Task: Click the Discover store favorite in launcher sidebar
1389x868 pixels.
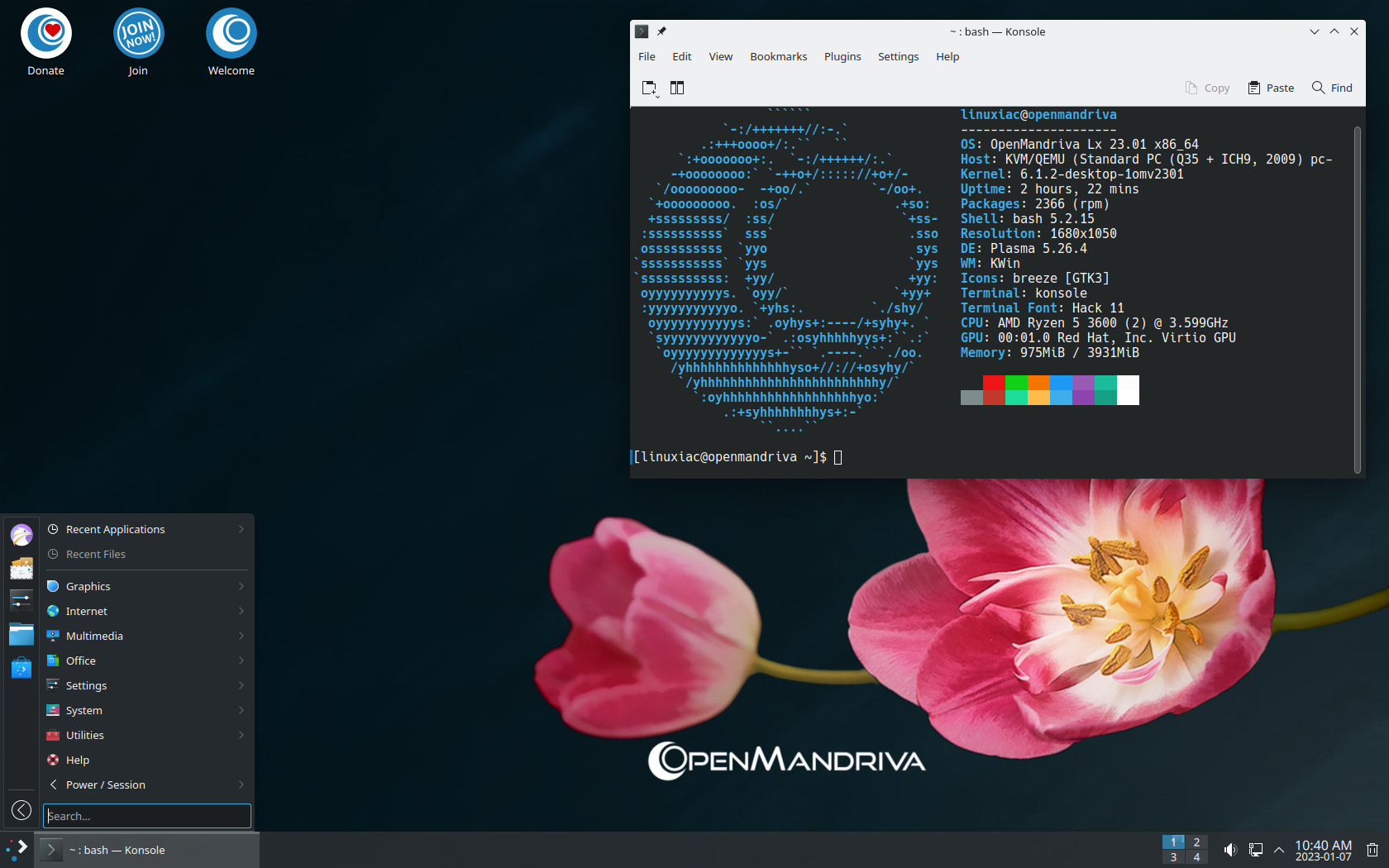Action: 21,667
